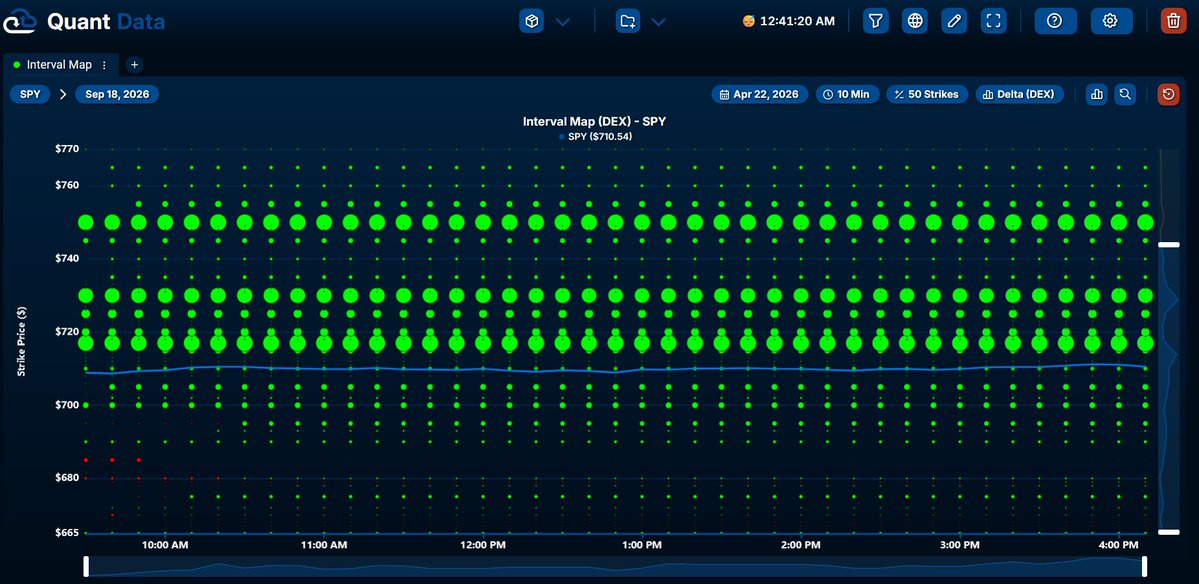Open the 10 Min interval selector
Image resolution: width=1199 pixels, height=584 pixels.
click(846, 94)
